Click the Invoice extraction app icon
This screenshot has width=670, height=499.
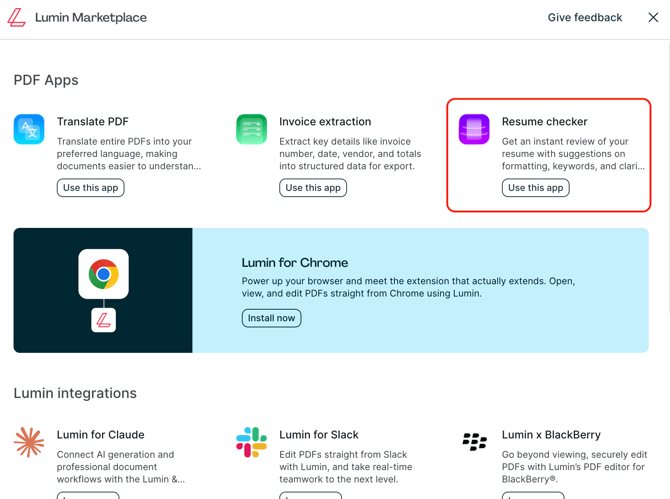(x=251, y=130)
